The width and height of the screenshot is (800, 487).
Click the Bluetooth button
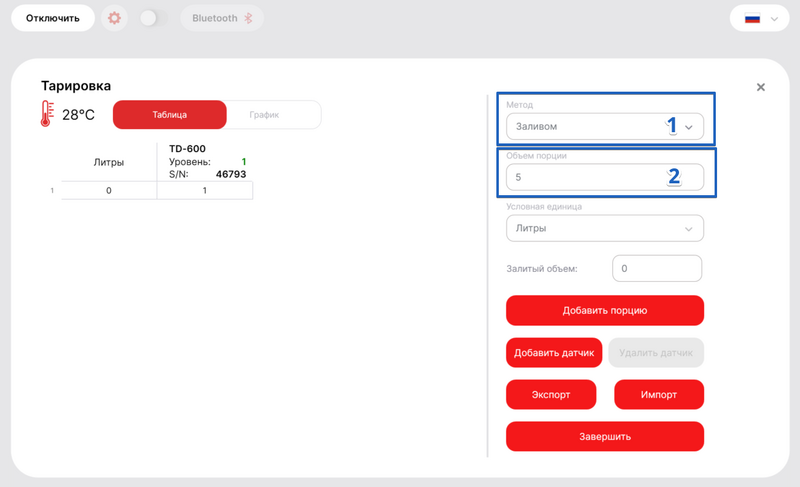222,18
